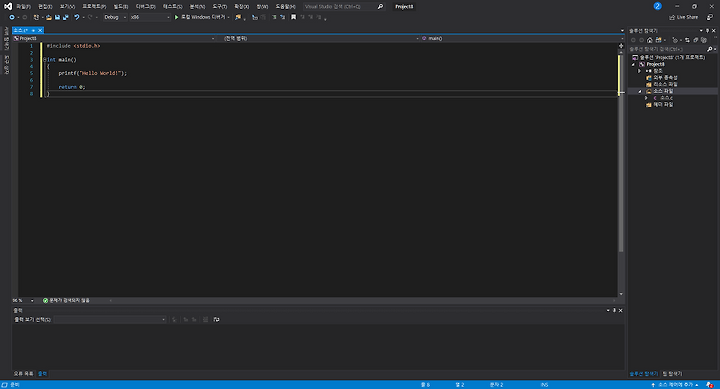Expand the .c source file node
Screen dimensions: 720x389
(x=646, y=98)
